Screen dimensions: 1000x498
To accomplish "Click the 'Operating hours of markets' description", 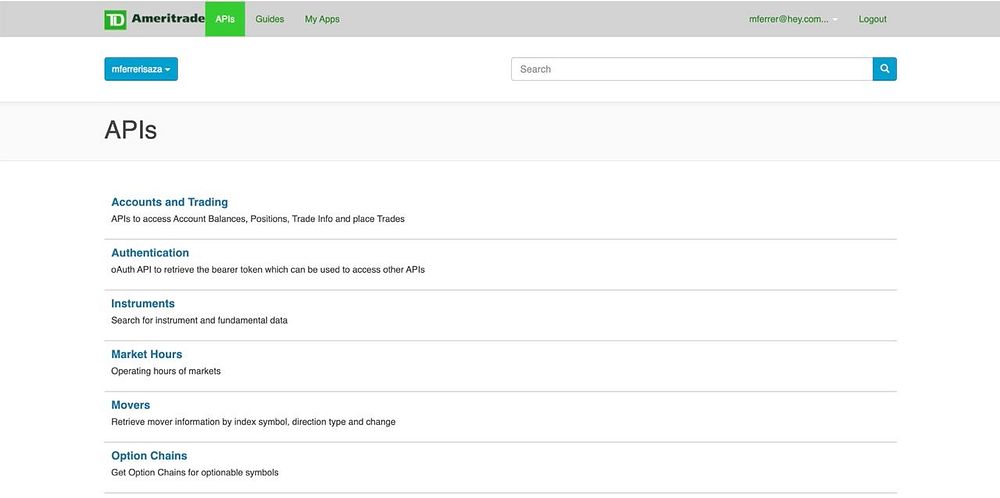I will pos(166,371).
